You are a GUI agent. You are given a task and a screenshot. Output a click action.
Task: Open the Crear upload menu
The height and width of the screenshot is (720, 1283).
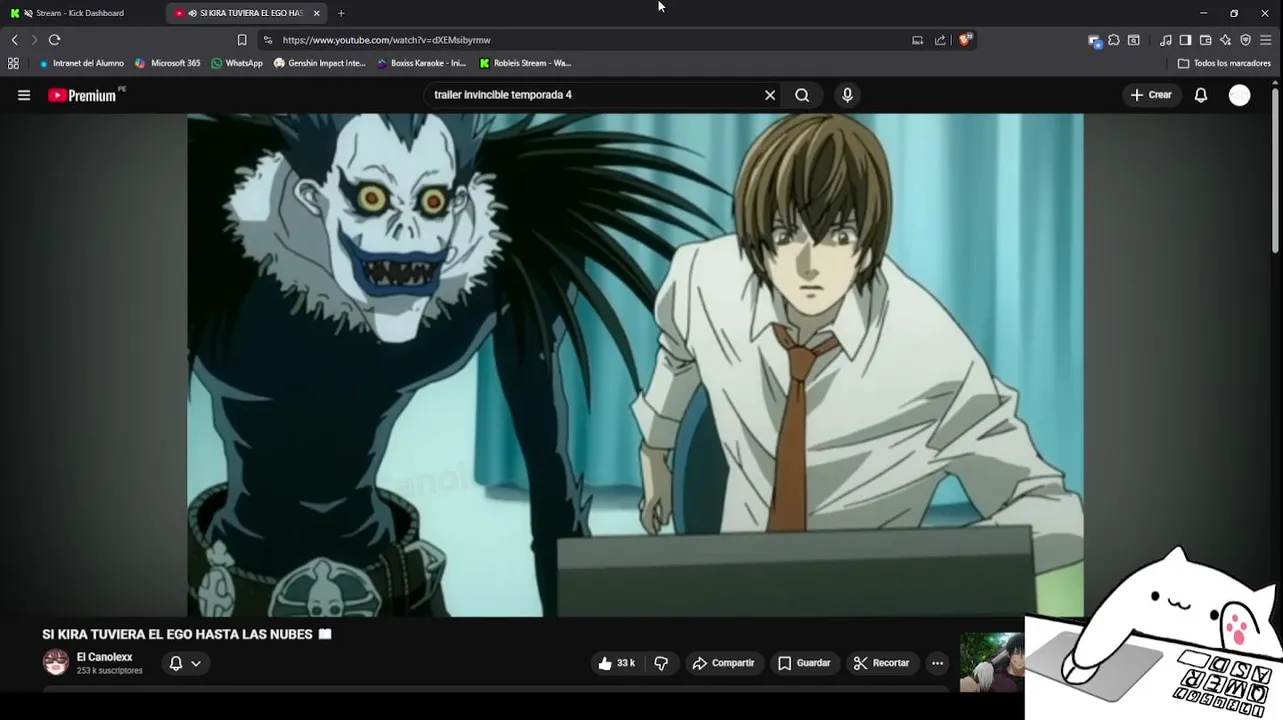(x=1151, y=95)
